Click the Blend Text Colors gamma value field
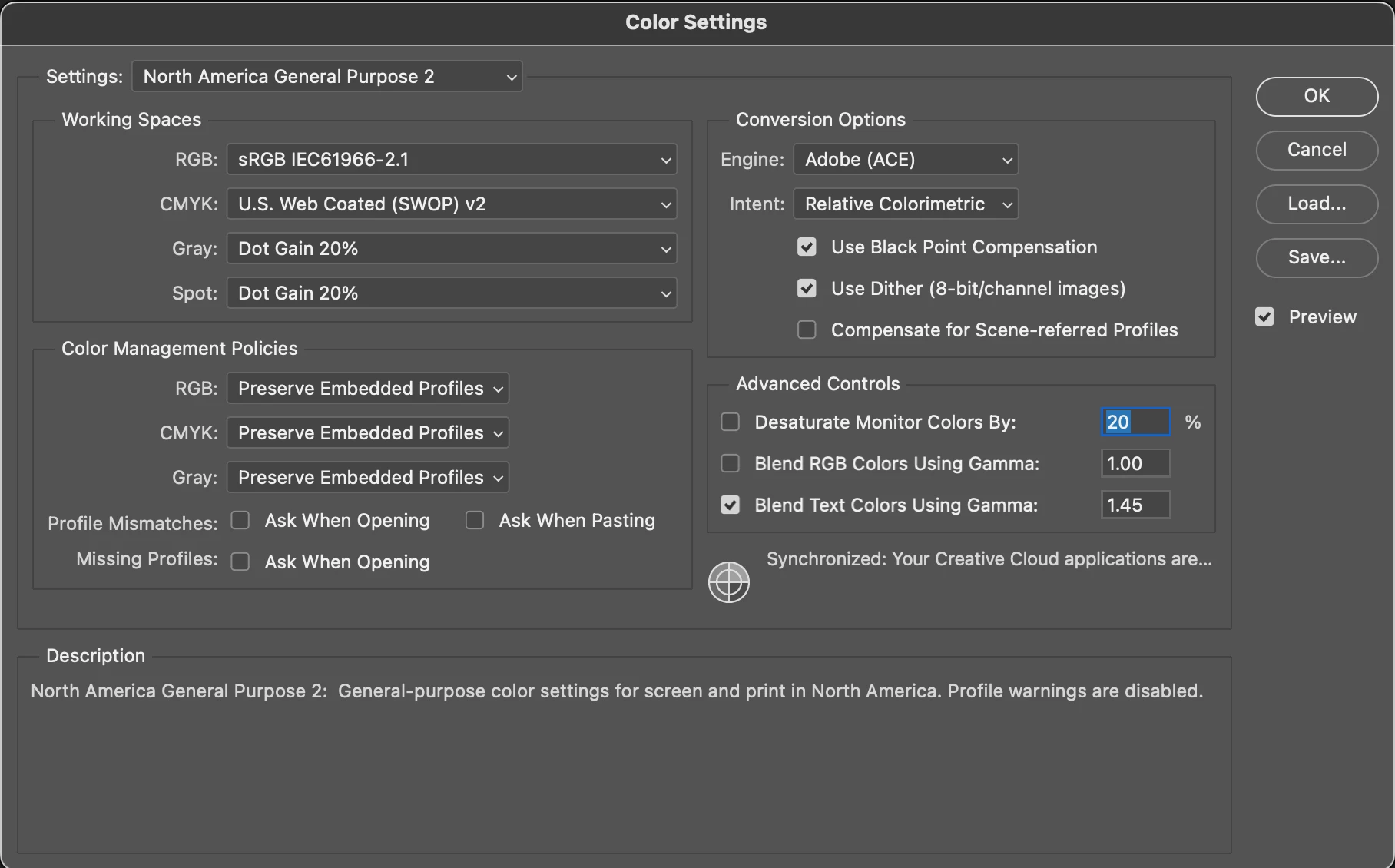The width and height of the screenshot is (1395, 868). click(1135, 505)
